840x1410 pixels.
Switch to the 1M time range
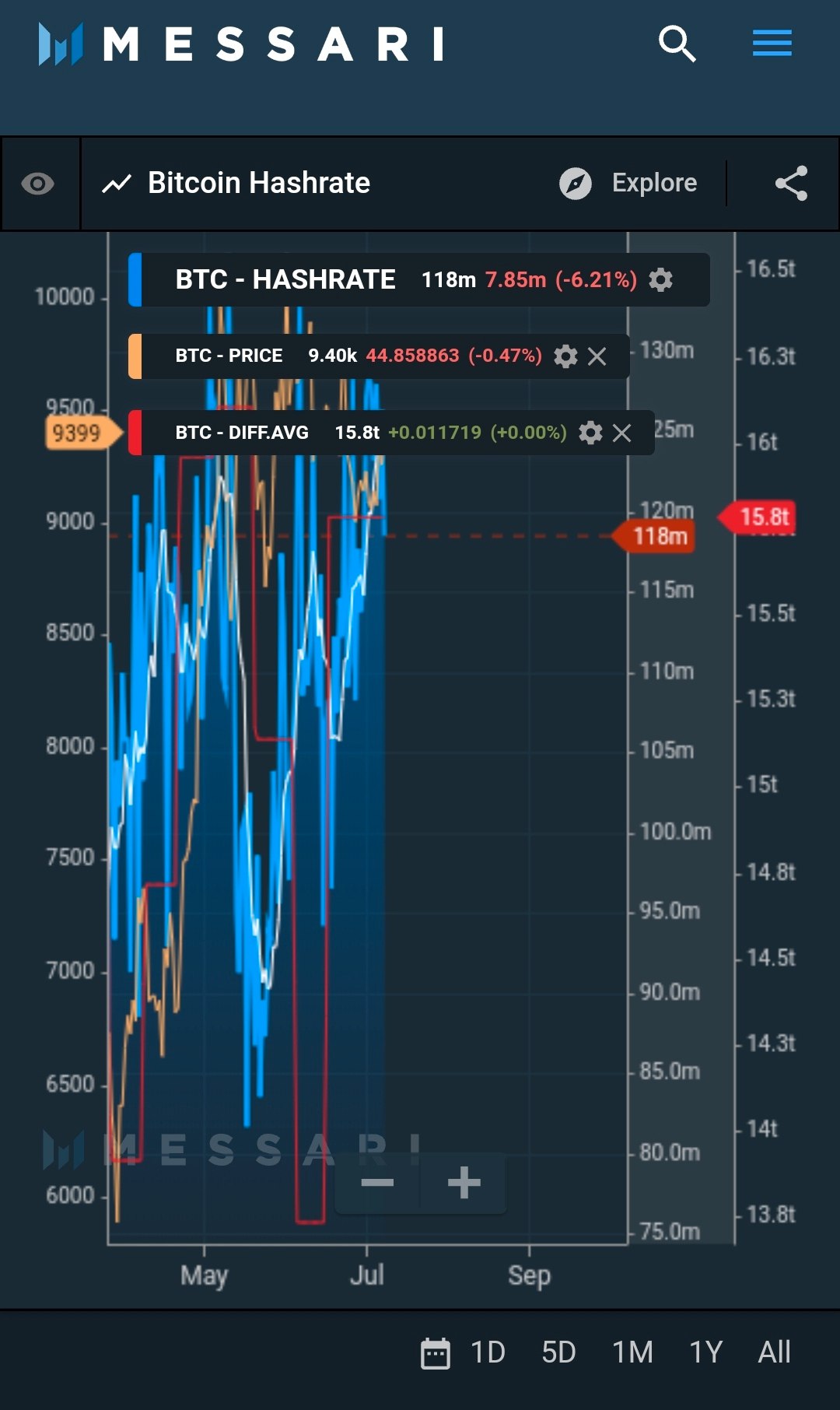pos(632,1352)
